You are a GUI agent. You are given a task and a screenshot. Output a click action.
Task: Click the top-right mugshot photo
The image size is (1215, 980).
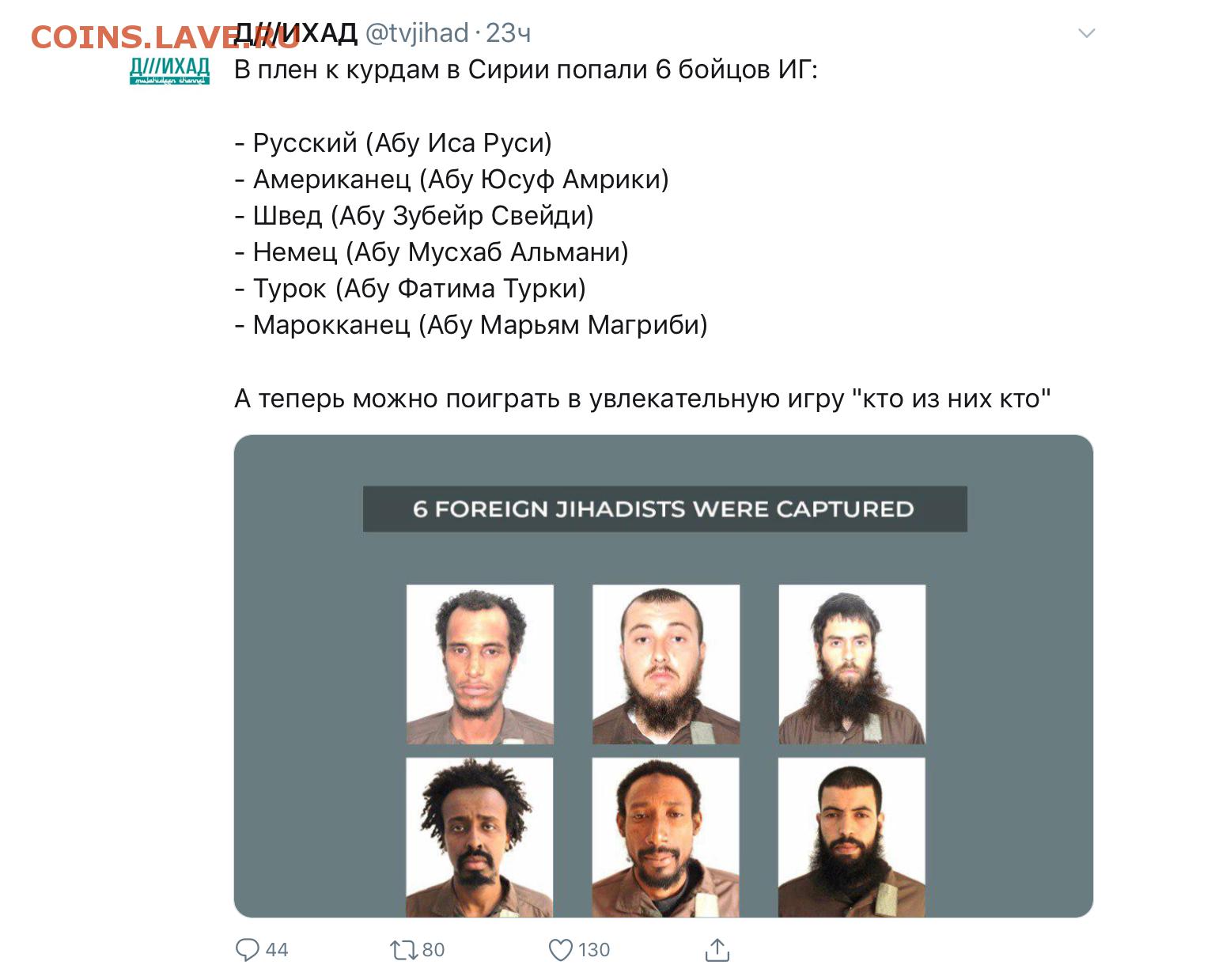[852, 664]
